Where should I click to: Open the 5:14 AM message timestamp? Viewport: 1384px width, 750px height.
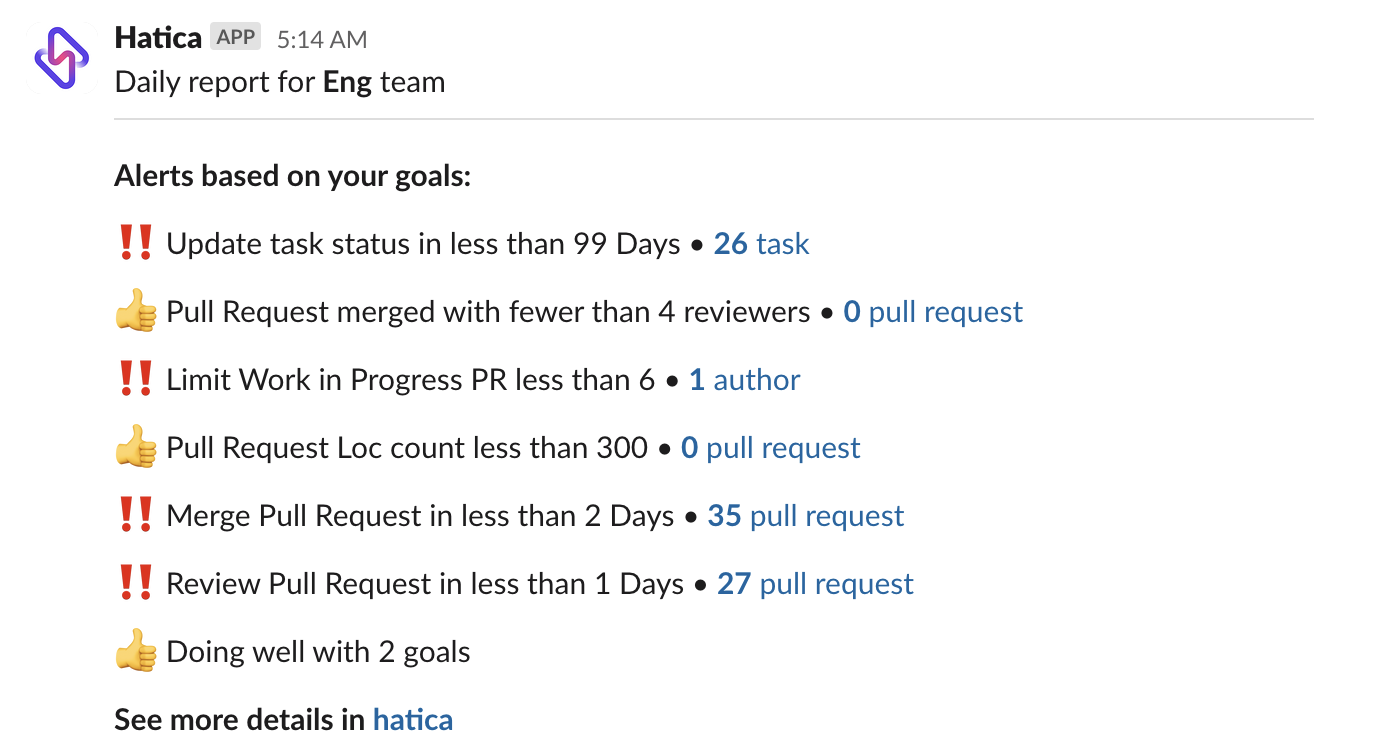[322, 40]
